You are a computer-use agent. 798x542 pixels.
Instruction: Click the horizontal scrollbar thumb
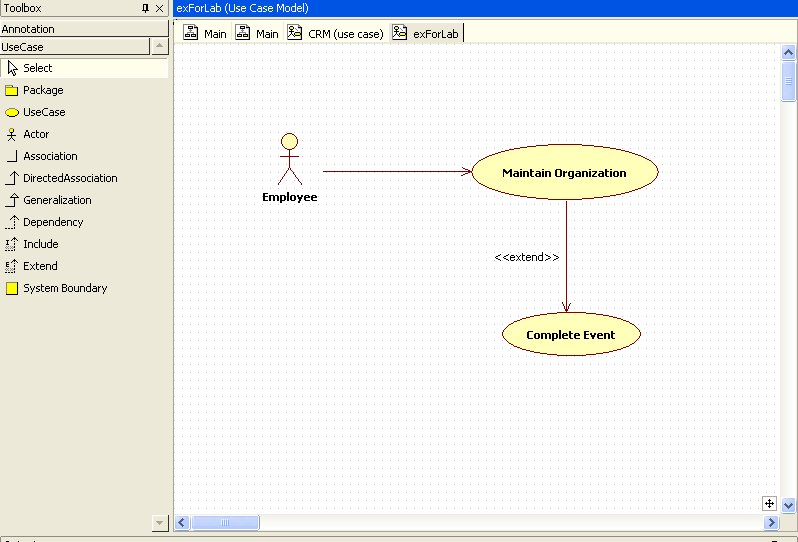(x=225, y=523)
